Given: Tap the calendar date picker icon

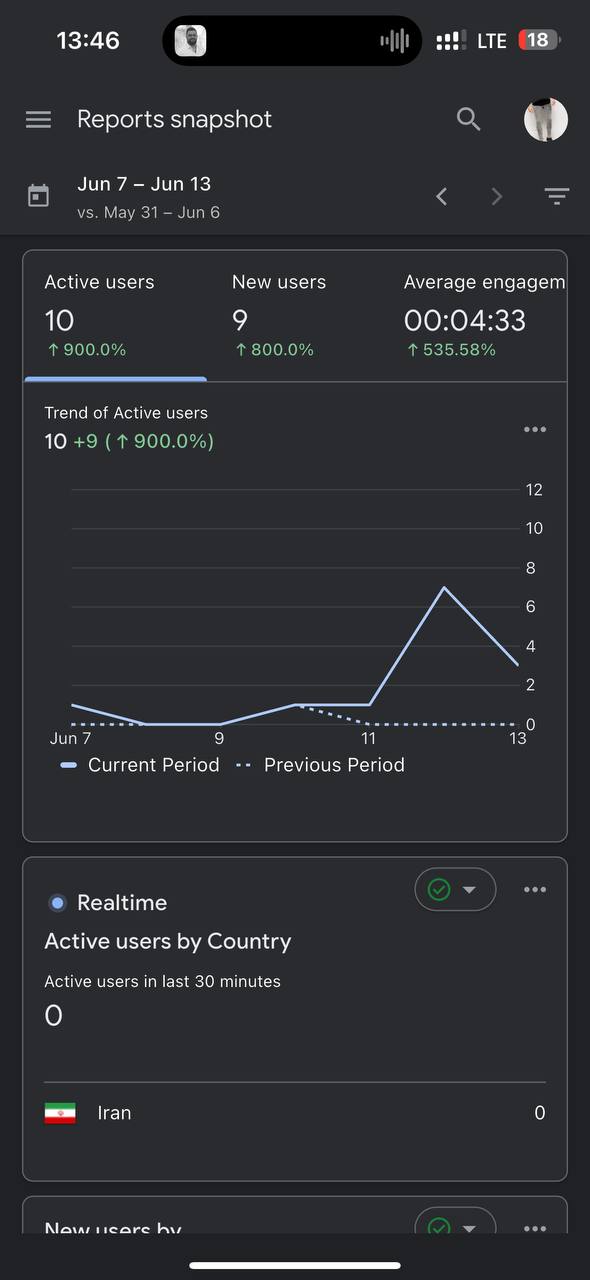Looking at the screenshot, I should pyautogui.click(x=38, y=196).
